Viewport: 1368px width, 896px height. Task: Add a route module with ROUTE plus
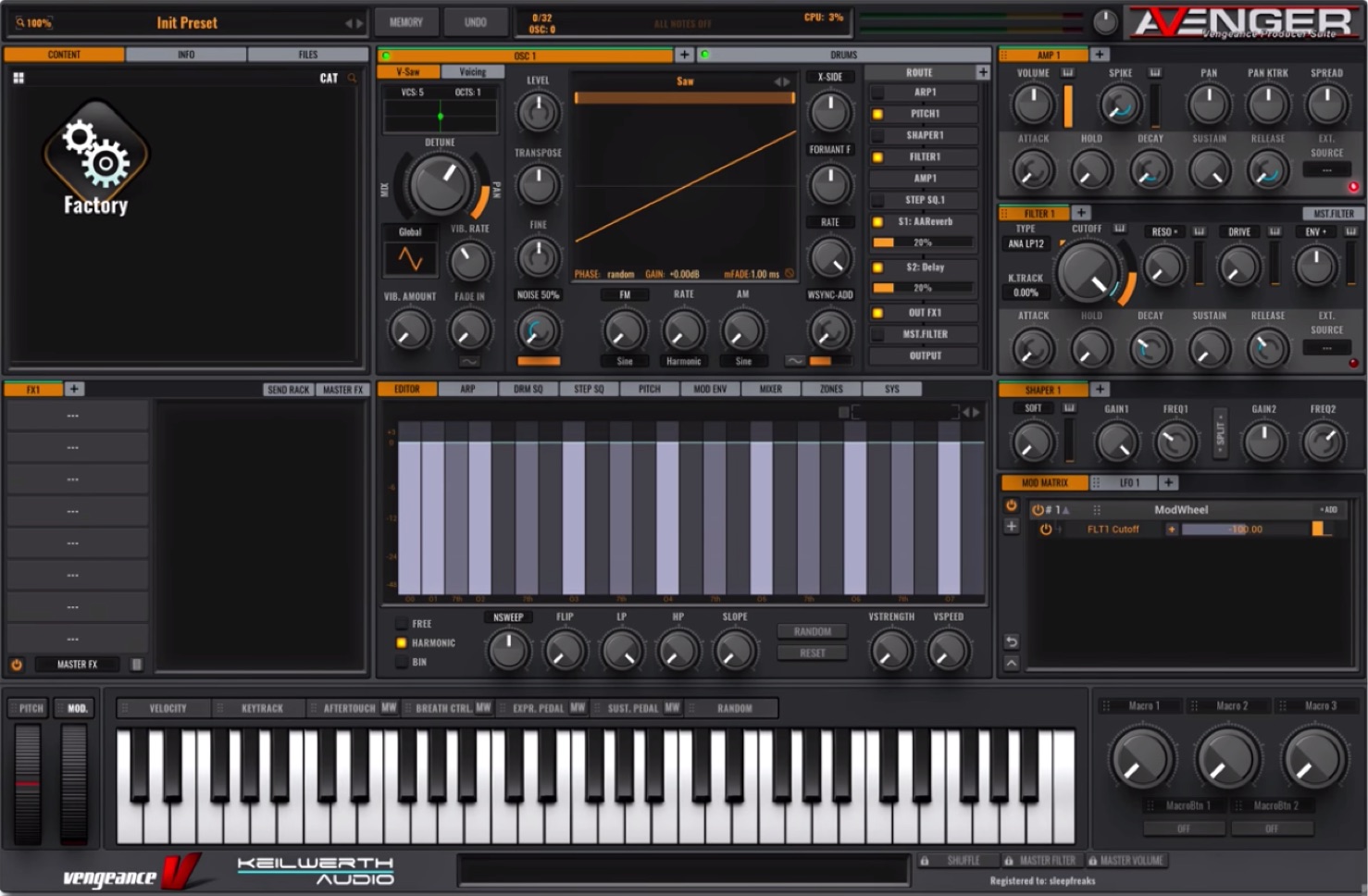tap(982, 72)
